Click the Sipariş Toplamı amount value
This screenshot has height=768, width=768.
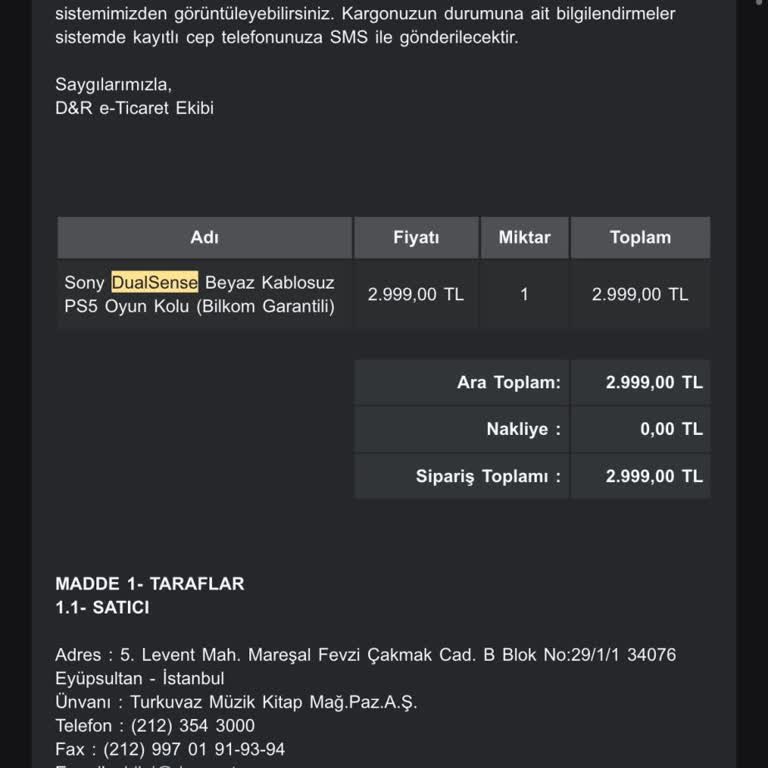click(654, 476)
